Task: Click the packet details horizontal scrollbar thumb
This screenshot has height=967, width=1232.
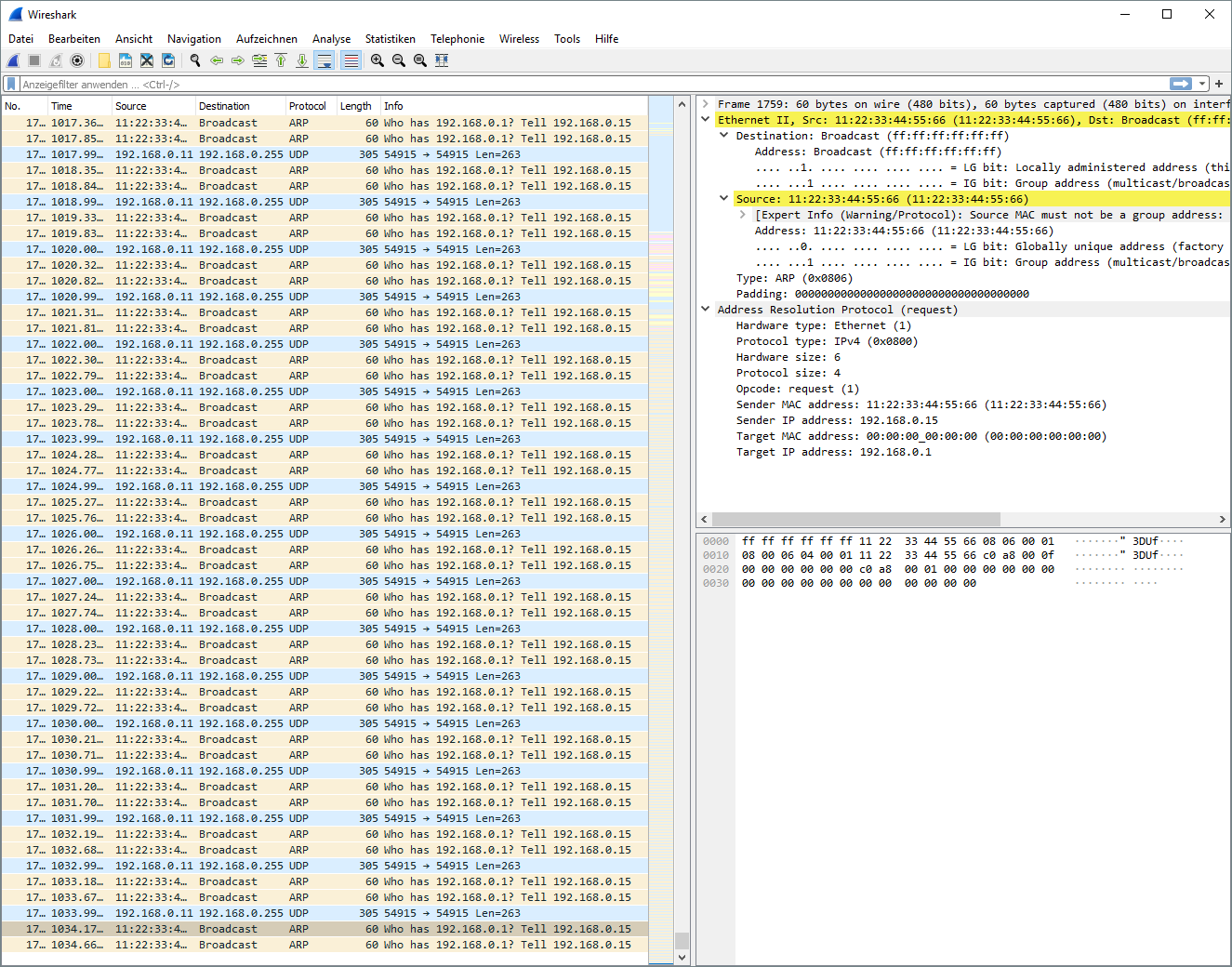Action: [x=855, y=519]
